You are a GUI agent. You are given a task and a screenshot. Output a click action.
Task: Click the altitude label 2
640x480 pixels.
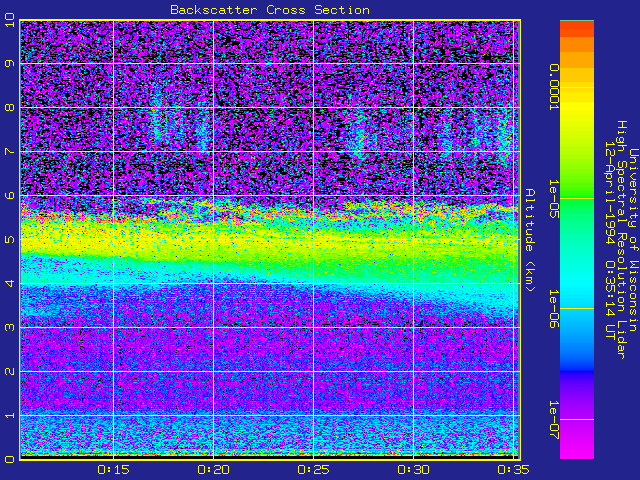[9, 371]
